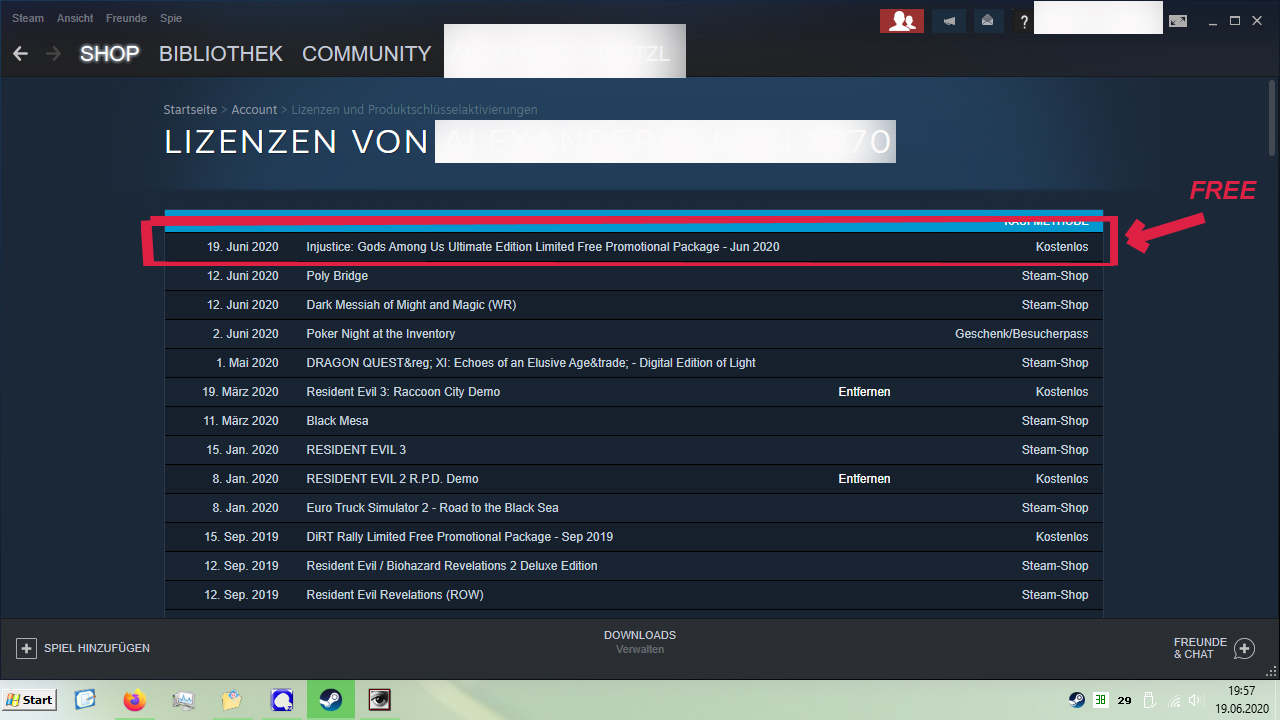Select Dark Messiah of Might and Magic (WR)
Image resolution: width=1280 pixels, height=720 pixels.
(411, 305)
